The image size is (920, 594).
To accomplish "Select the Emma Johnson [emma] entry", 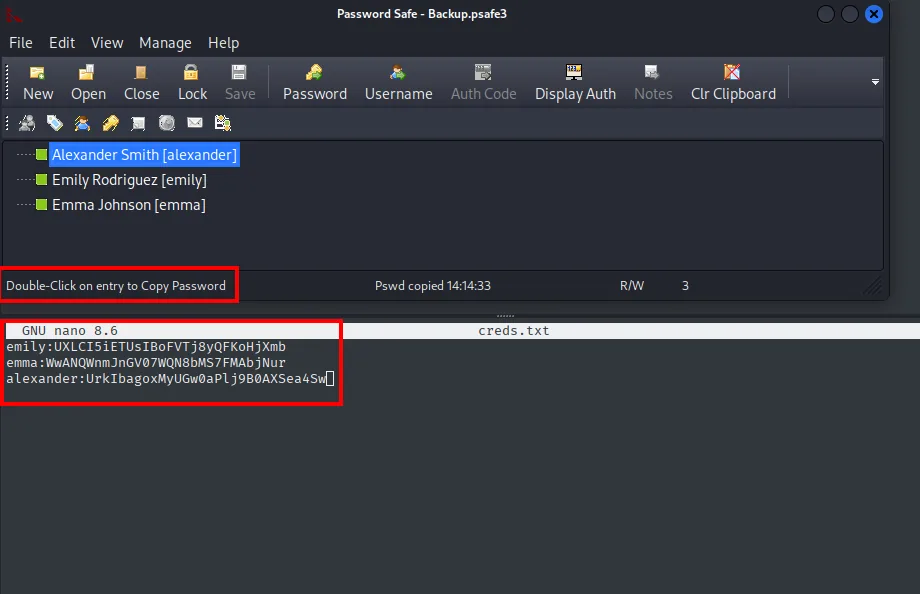I will click(x=128, y=205).
